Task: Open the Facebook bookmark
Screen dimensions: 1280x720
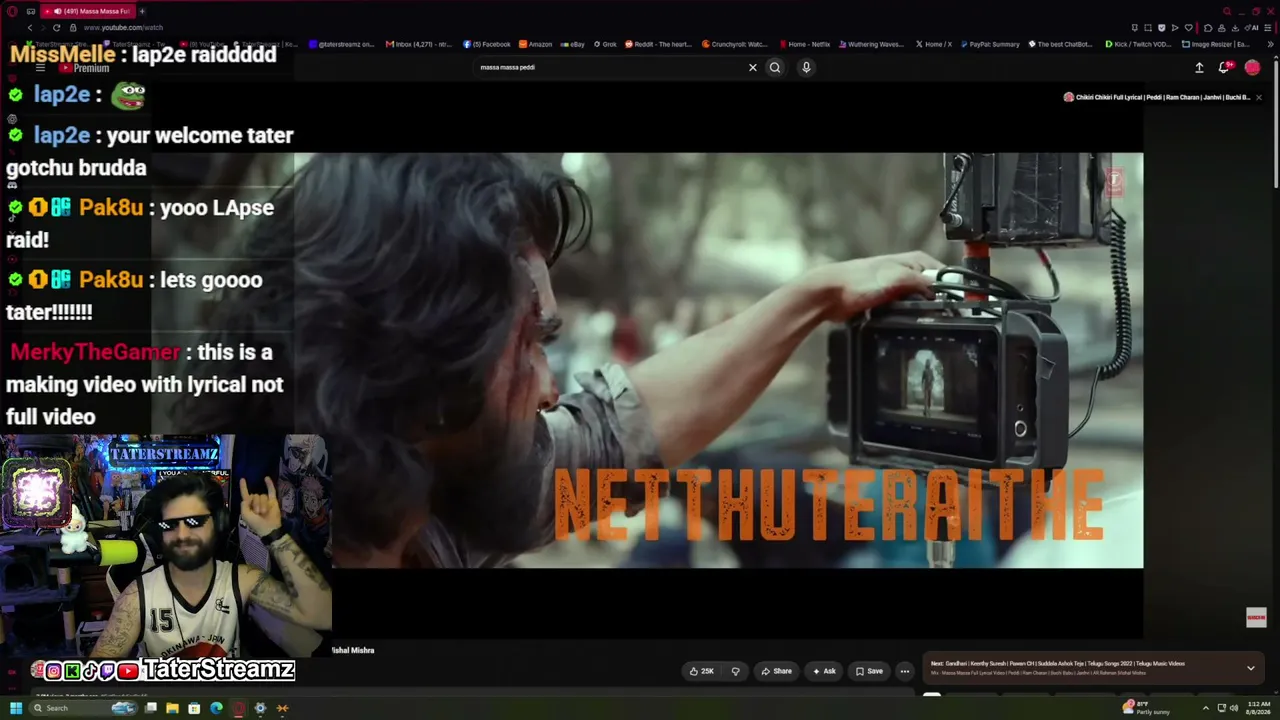Action: 487,44
